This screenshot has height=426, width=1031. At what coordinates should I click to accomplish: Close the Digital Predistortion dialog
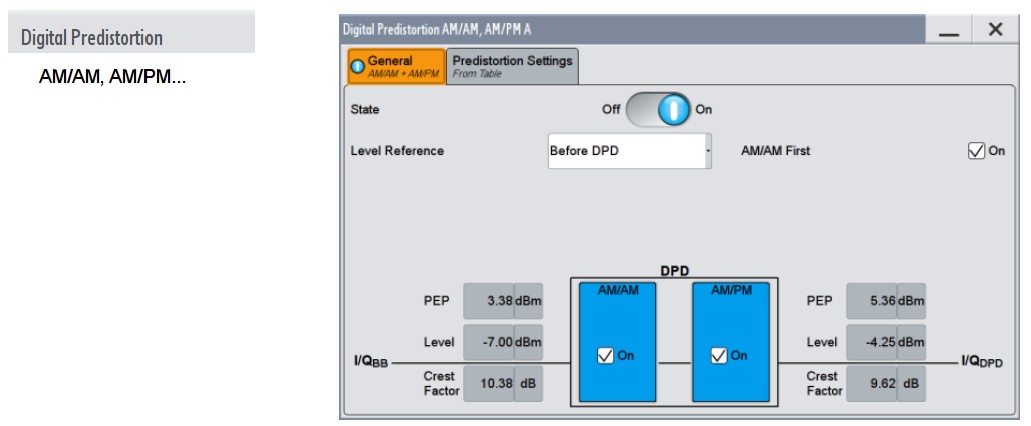coord(995,31)
